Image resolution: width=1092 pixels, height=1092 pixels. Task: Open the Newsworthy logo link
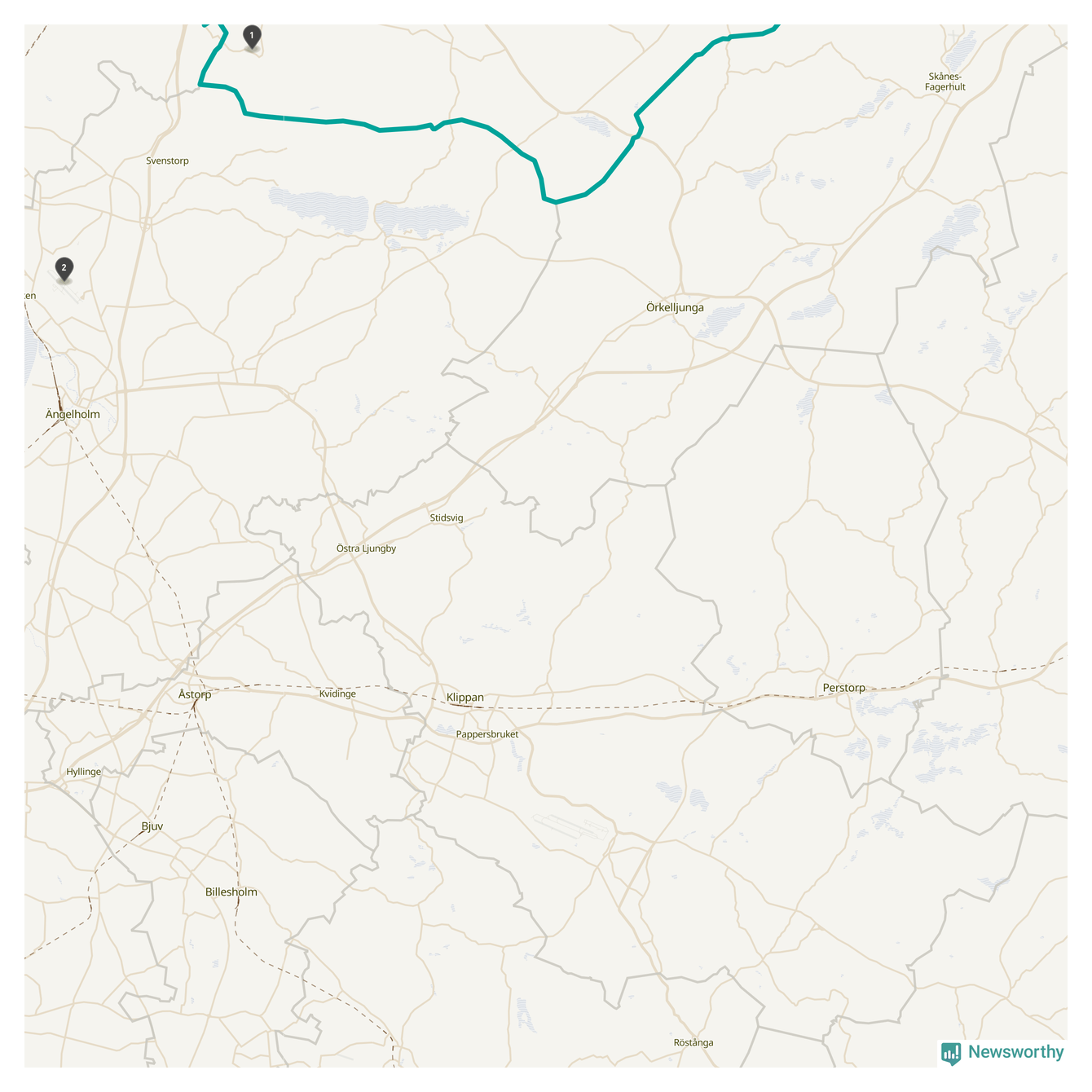pos(1002,1053)
